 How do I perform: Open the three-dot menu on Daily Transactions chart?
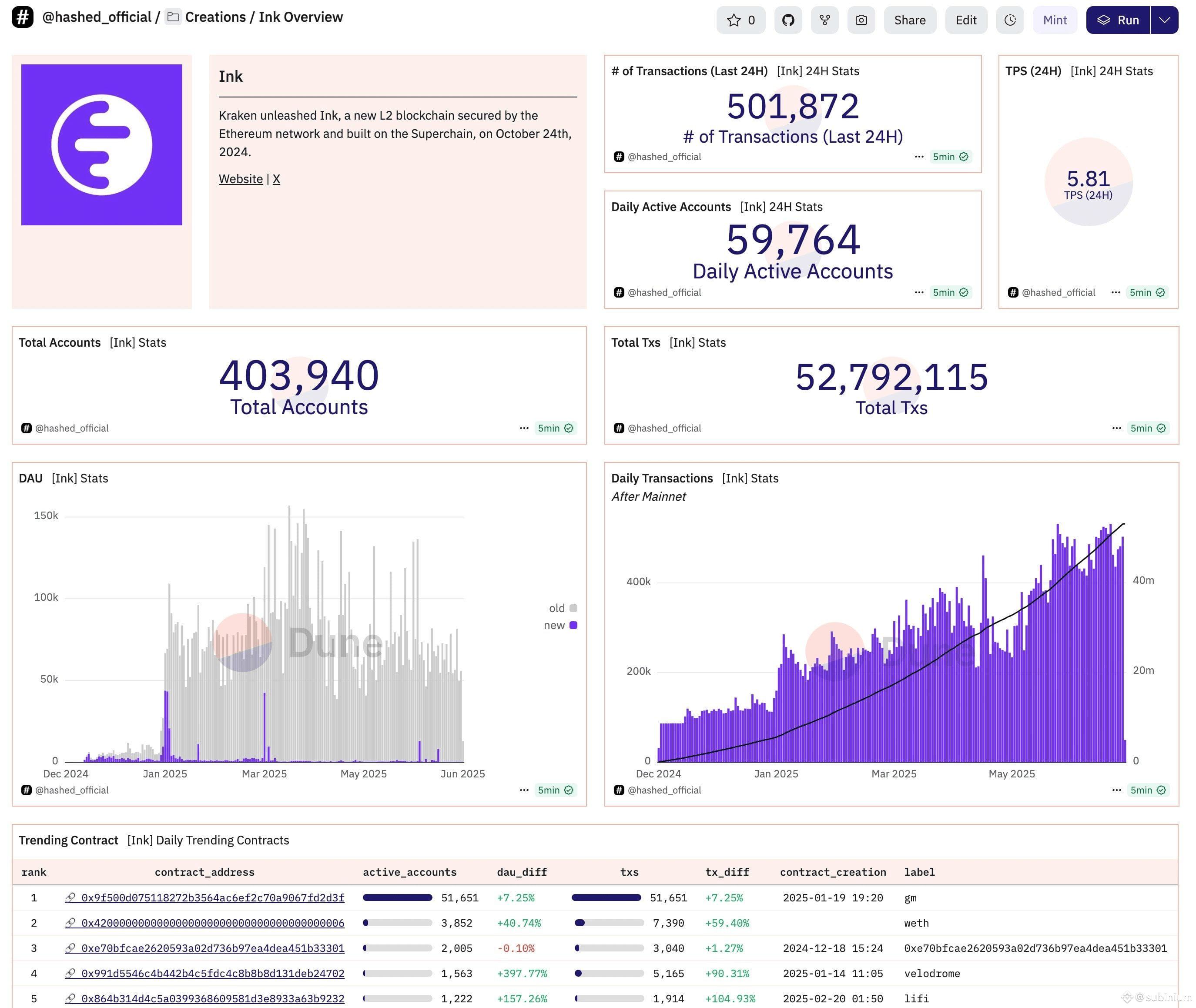tap(1116, 790)
